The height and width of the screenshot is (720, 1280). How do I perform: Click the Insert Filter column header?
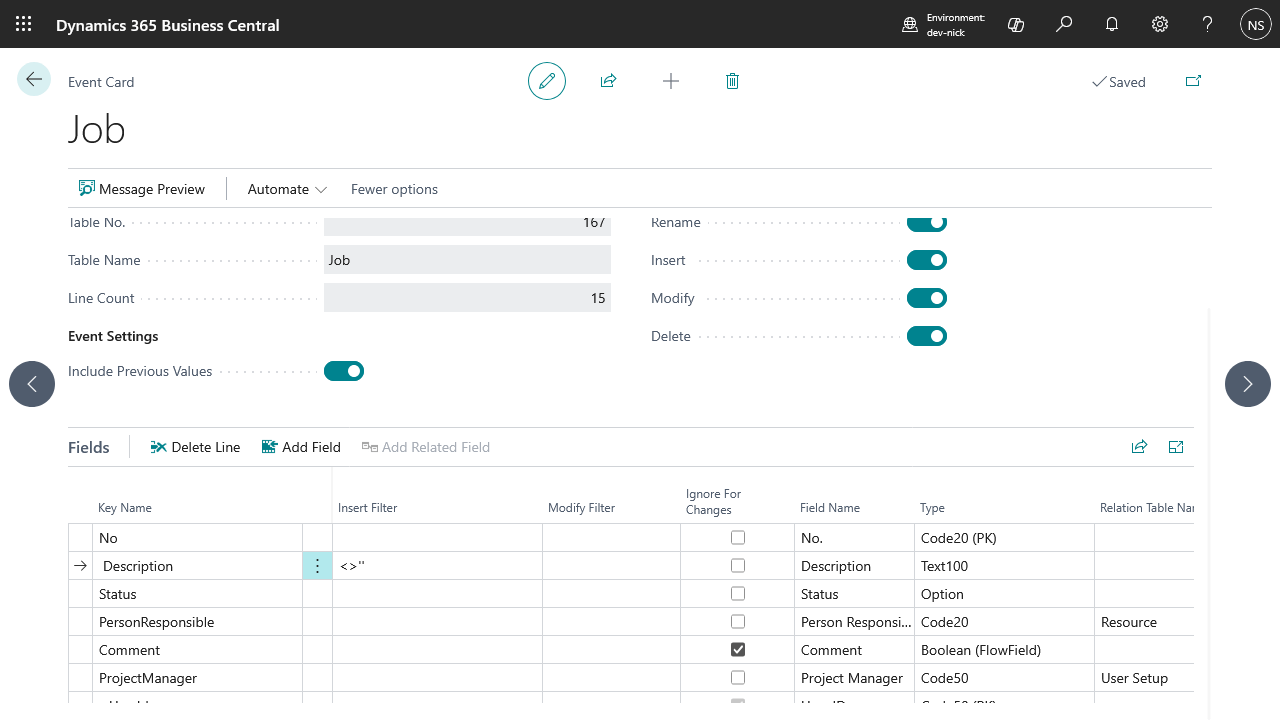click(367, 508)
